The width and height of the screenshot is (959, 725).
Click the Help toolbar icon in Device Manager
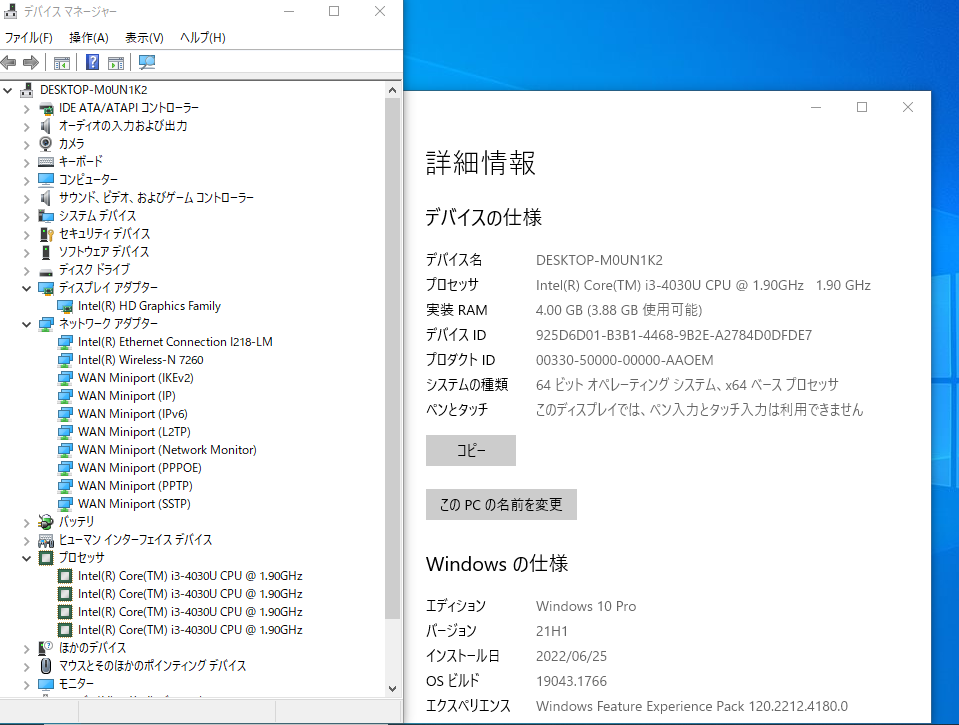[x=92, y=62]
